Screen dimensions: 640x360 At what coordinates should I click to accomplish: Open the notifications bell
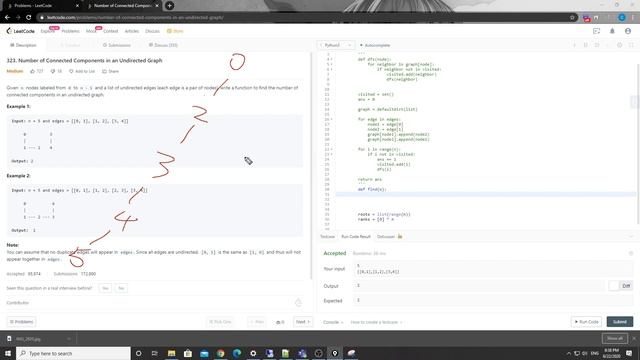click(612, 31)
